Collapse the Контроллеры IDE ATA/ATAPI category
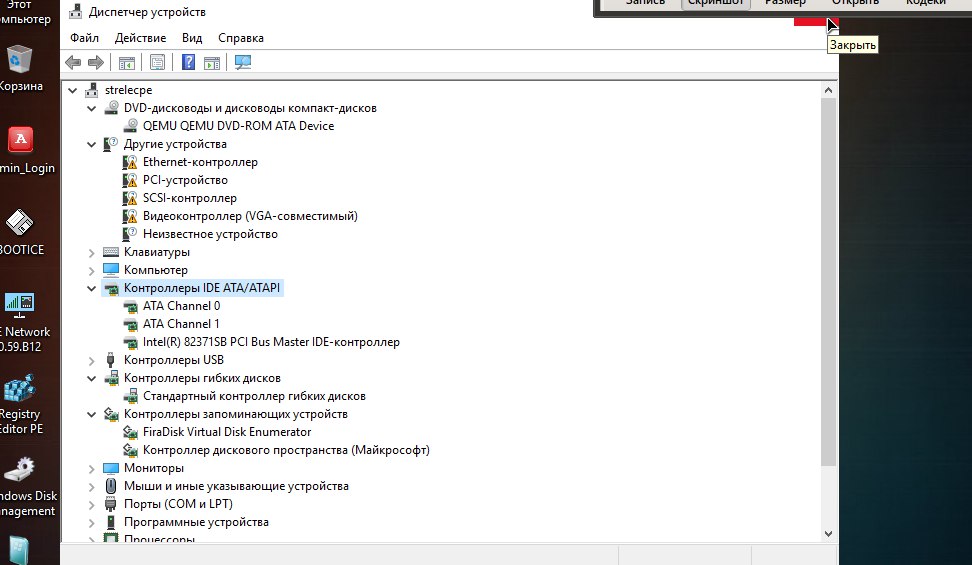972x565 pixels. point(91,288)
